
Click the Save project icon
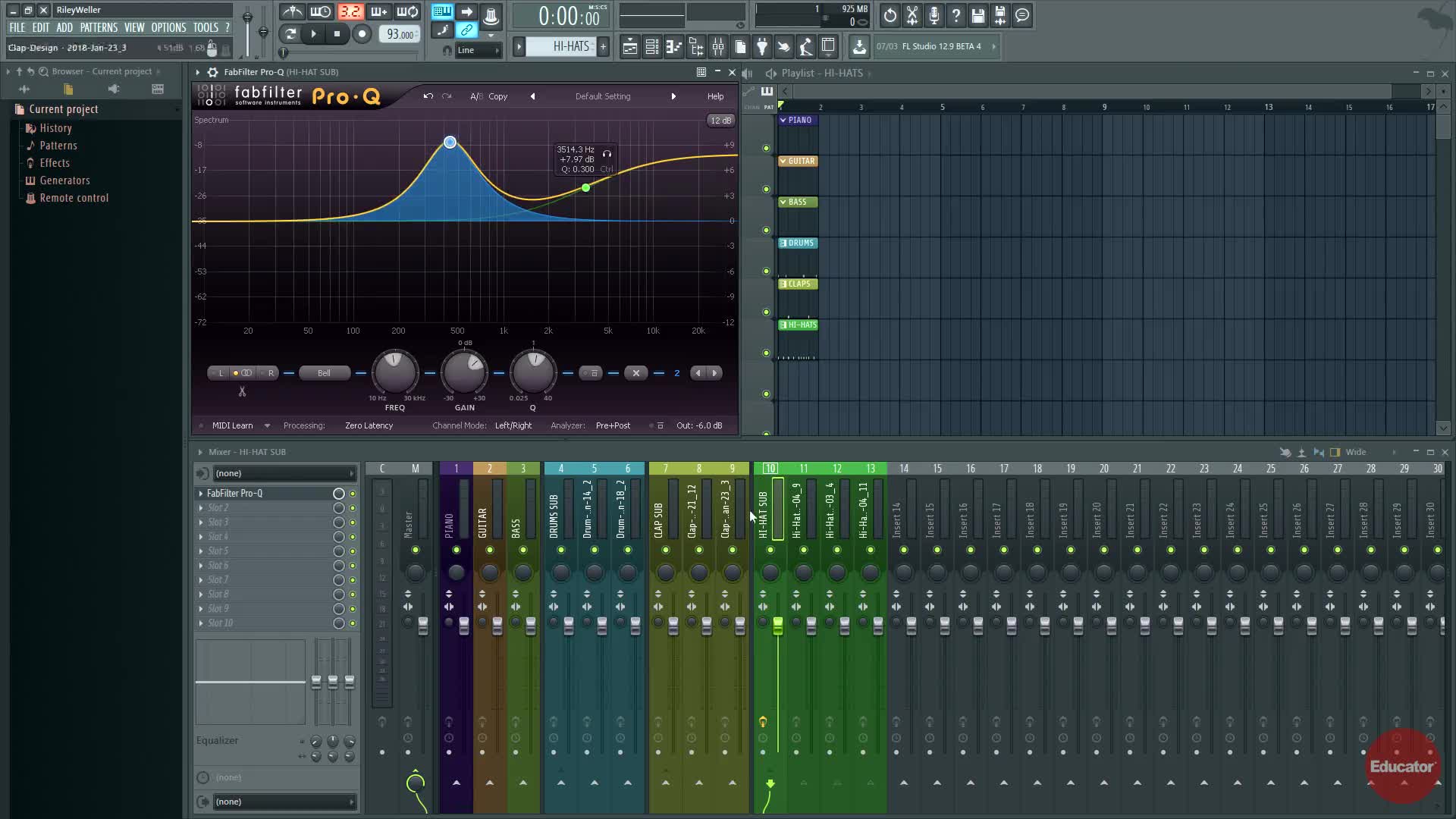coord(977,15)
